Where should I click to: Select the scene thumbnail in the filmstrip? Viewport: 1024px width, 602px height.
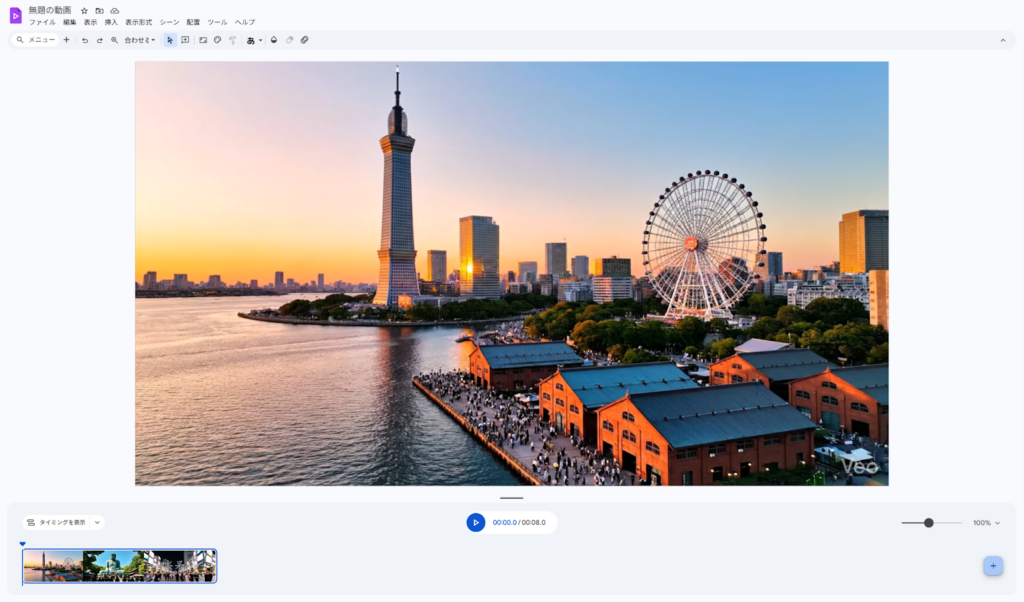point(120,565)
